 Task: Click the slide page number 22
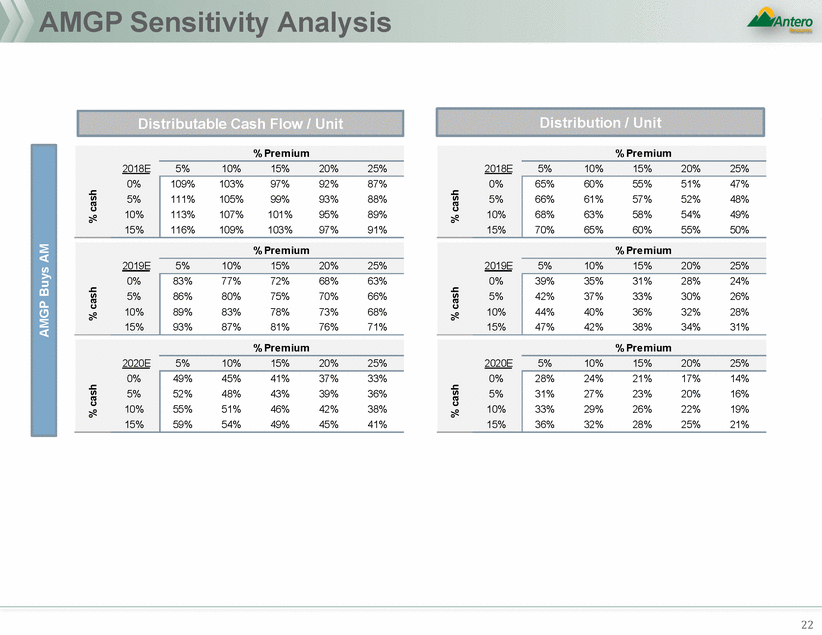(x=807, y=623)
